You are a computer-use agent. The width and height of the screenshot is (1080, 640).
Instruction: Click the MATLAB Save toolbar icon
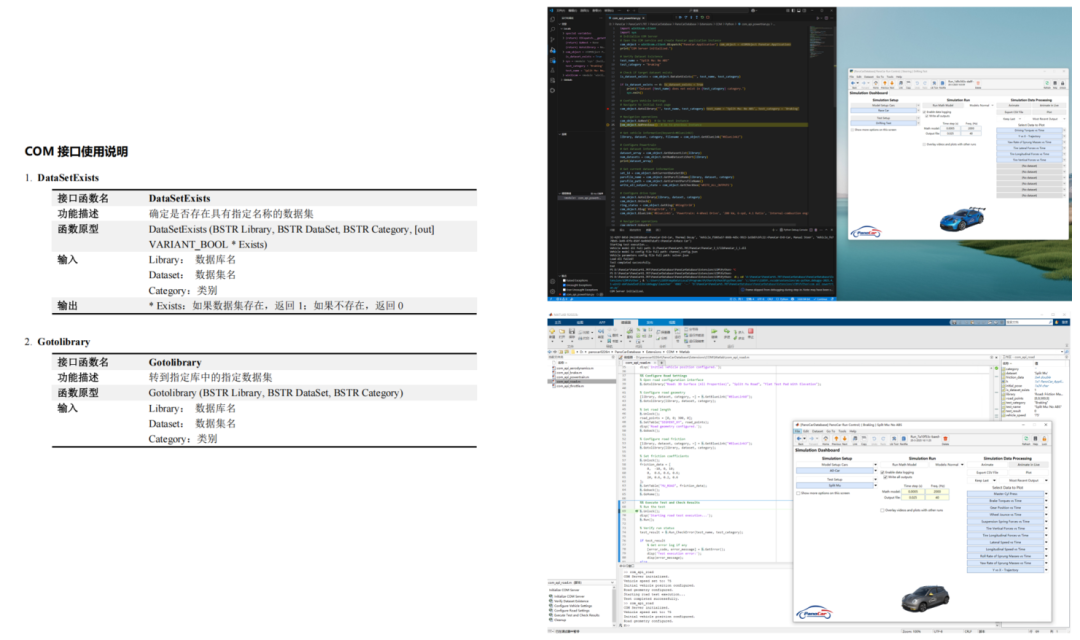(572, 331)
